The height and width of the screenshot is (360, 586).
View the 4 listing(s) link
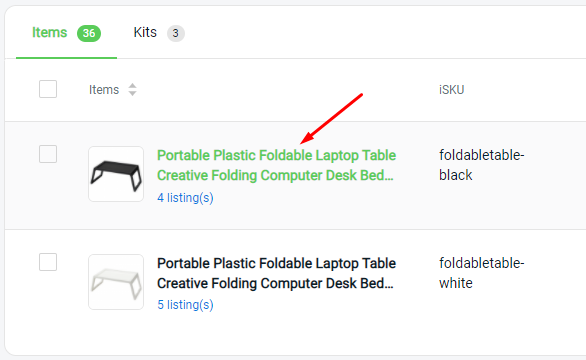coord(185,197)
